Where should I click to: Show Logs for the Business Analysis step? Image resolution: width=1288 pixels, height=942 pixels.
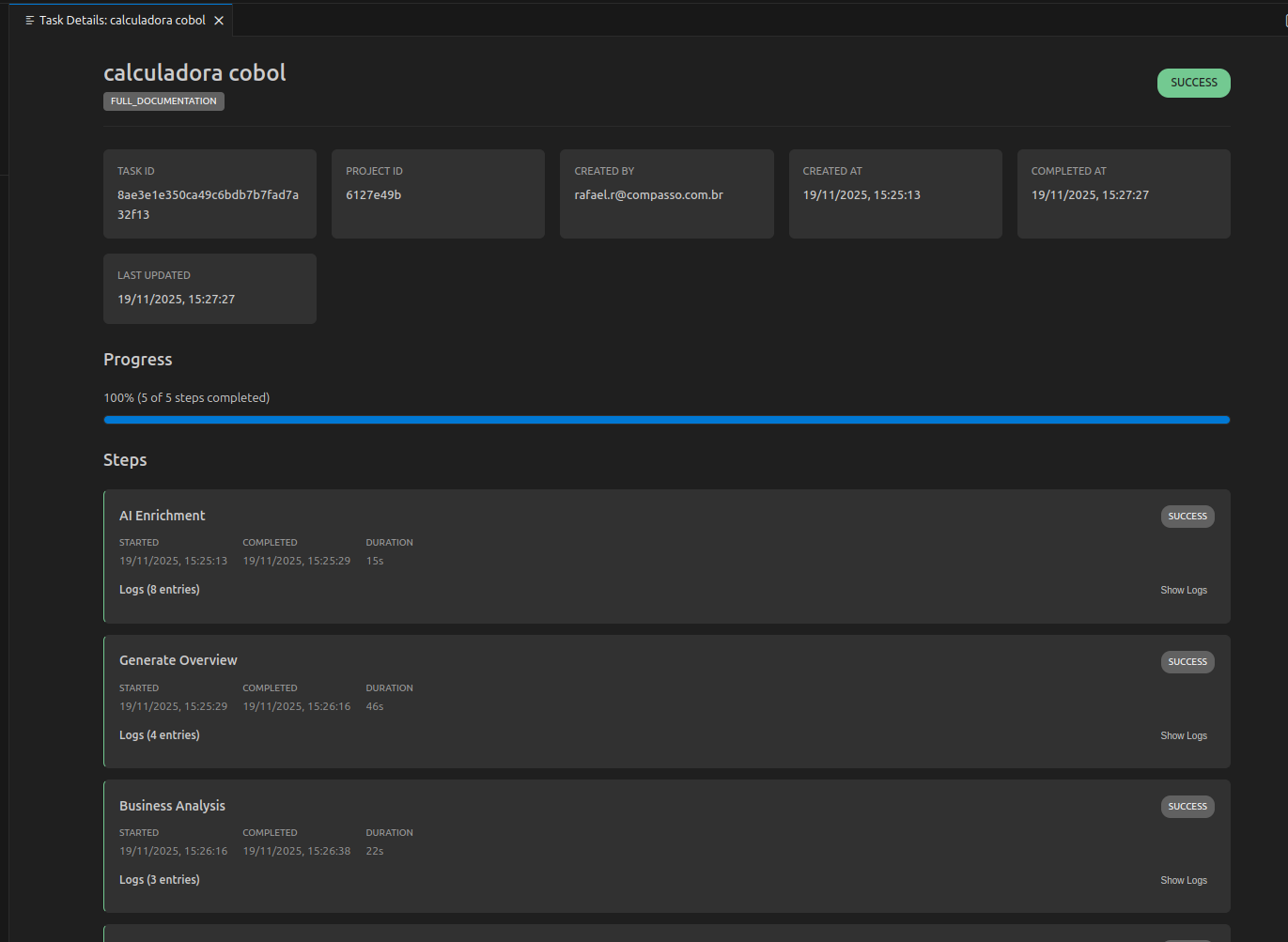1183,880
